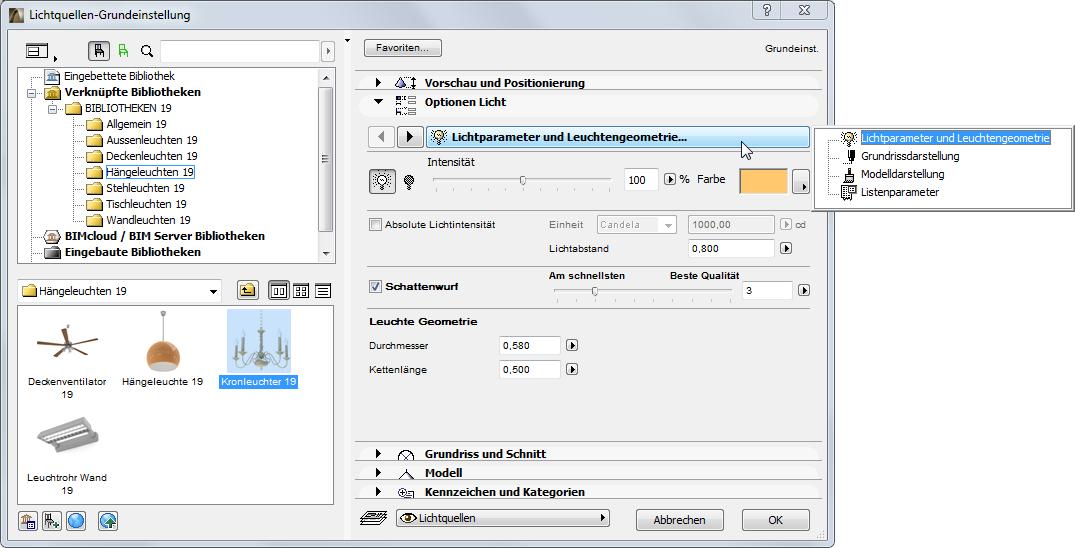Click the Kettenlänge arrow button

coord(572,369)
